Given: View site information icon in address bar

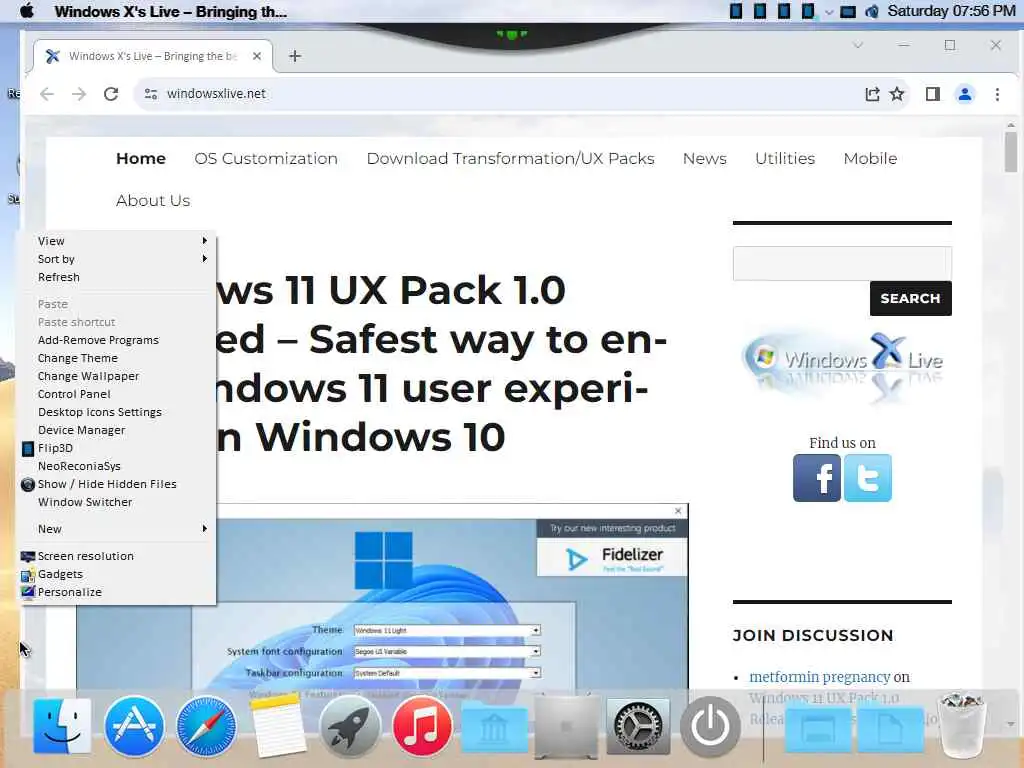Looking at the screenshot, I should [x=151, y=94].
